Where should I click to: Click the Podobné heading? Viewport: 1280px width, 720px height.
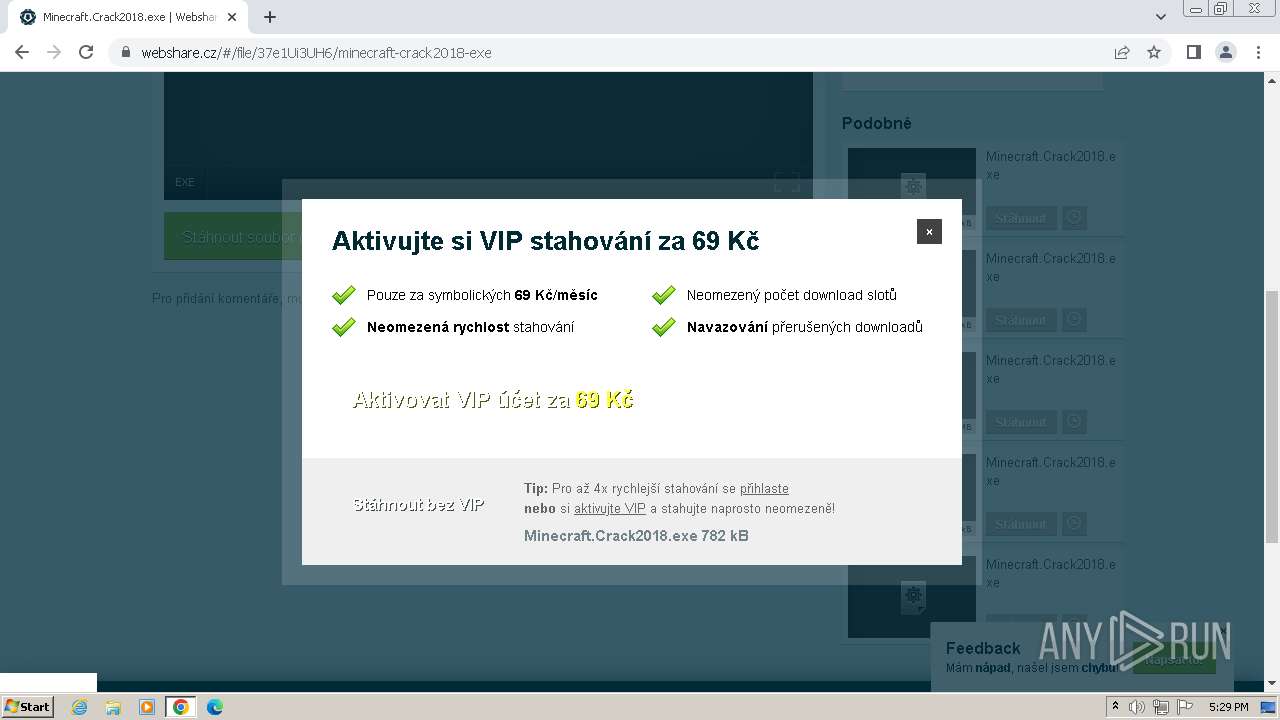tap(877, 123)
